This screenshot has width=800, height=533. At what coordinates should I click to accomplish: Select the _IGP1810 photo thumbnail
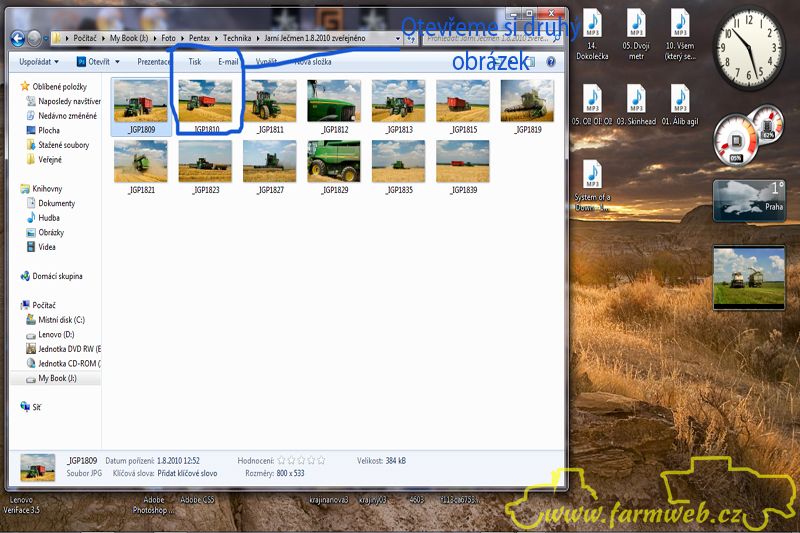pyautogui.click(x=206, y=101)
